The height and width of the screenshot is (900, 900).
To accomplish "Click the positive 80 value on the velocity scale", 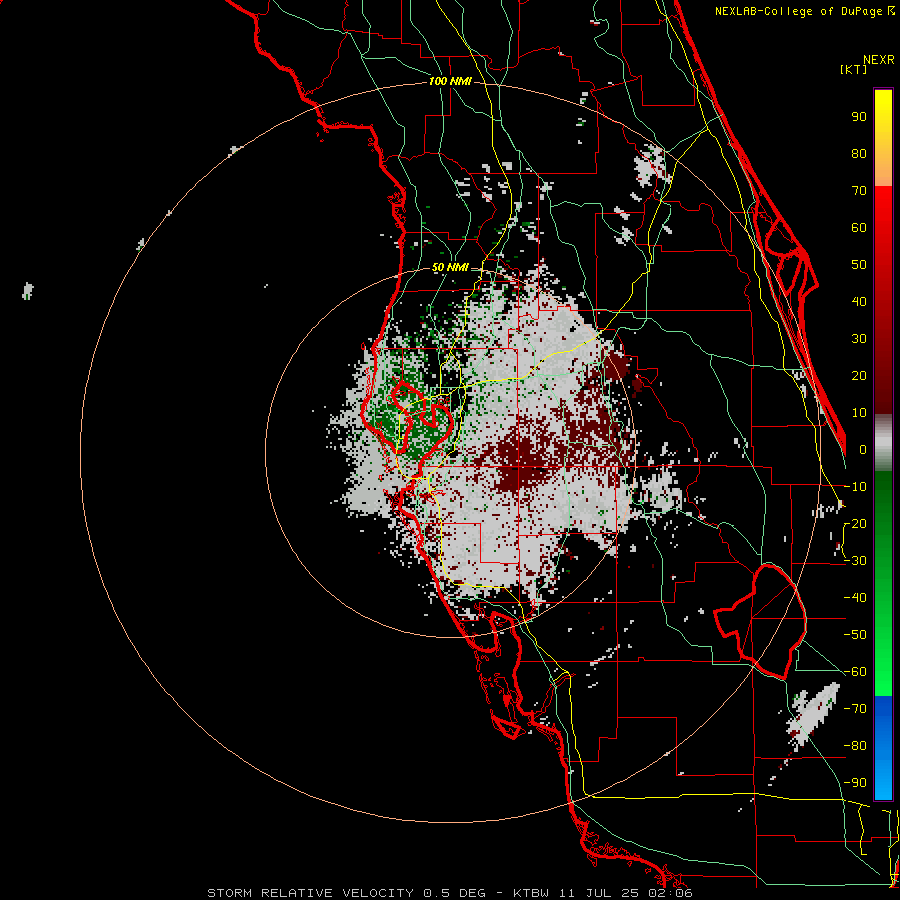I will point(859,154).
